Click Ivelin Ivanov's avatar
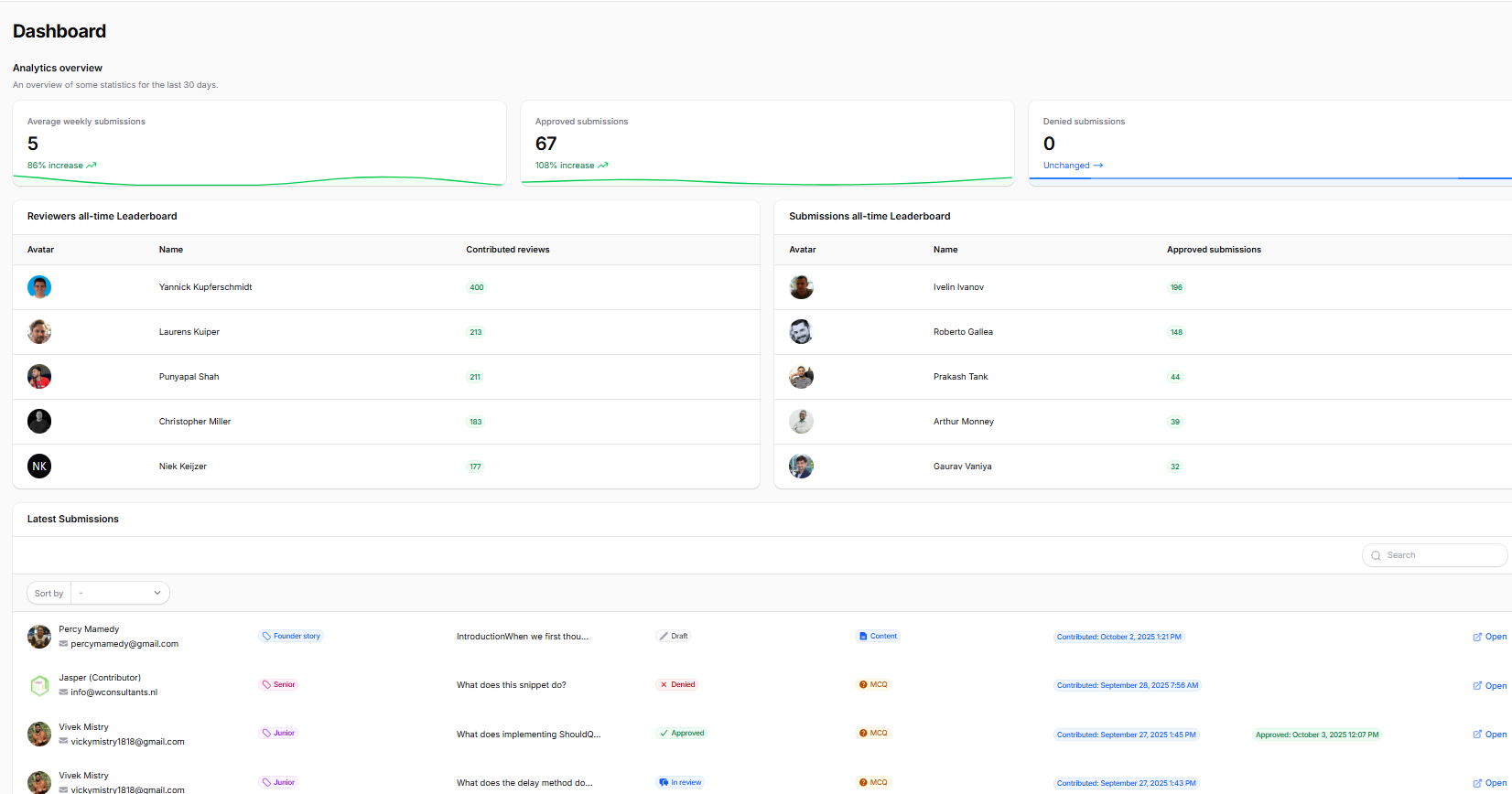1512x794 pixels. click(x=801, y=287)
